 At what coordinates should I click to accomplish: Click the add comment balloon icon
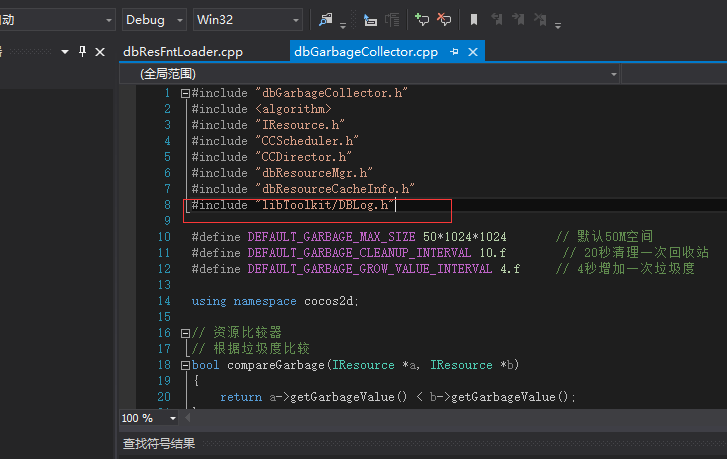click(x=422, y=19)
